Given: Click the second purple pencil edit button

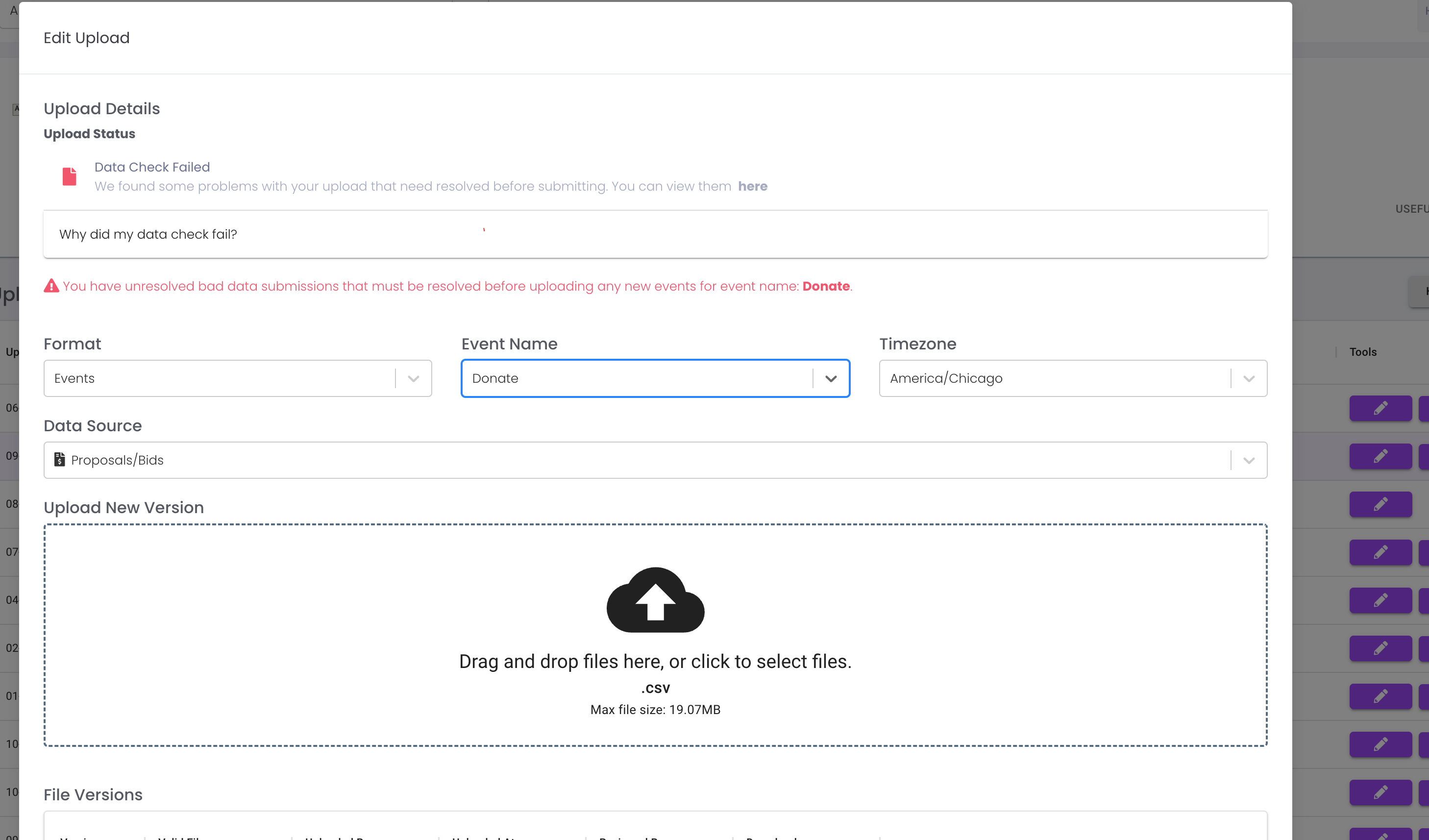Looking at the screenshot, I should (1380, 456).
